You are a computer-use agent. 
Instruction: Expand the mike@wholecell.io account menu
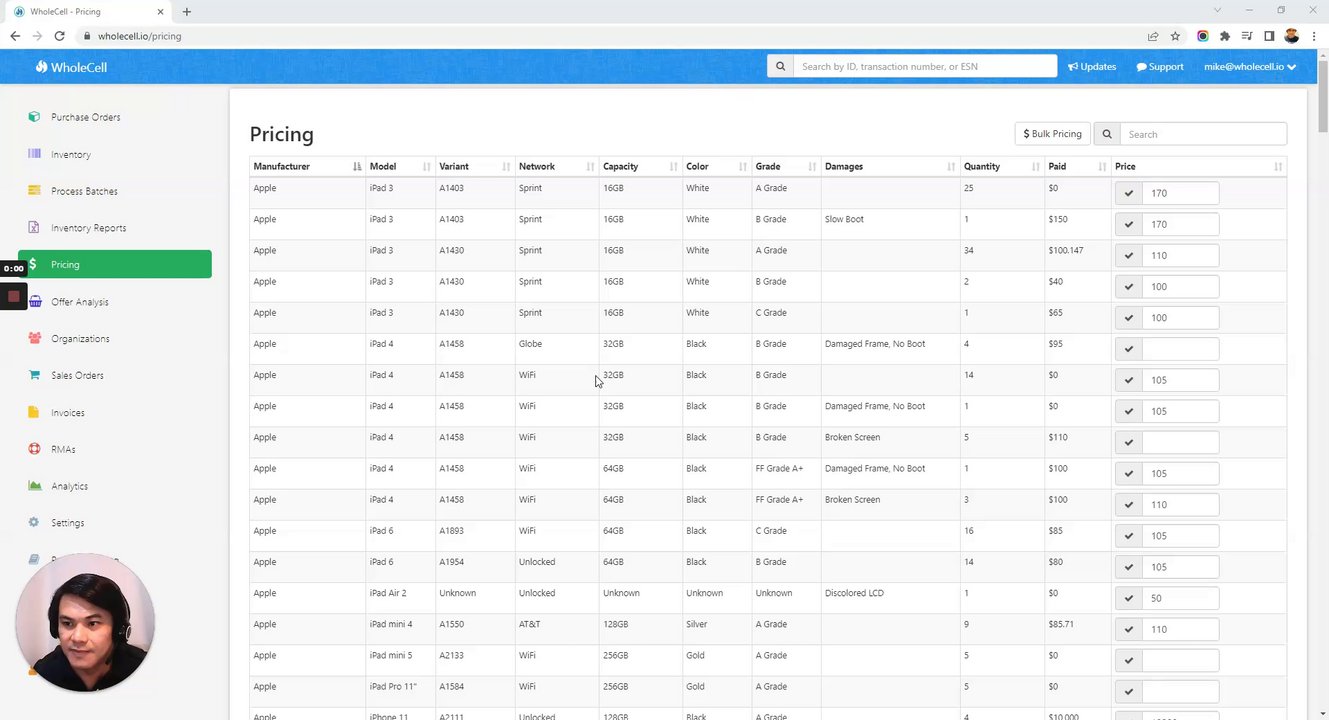click(1250, 67)
